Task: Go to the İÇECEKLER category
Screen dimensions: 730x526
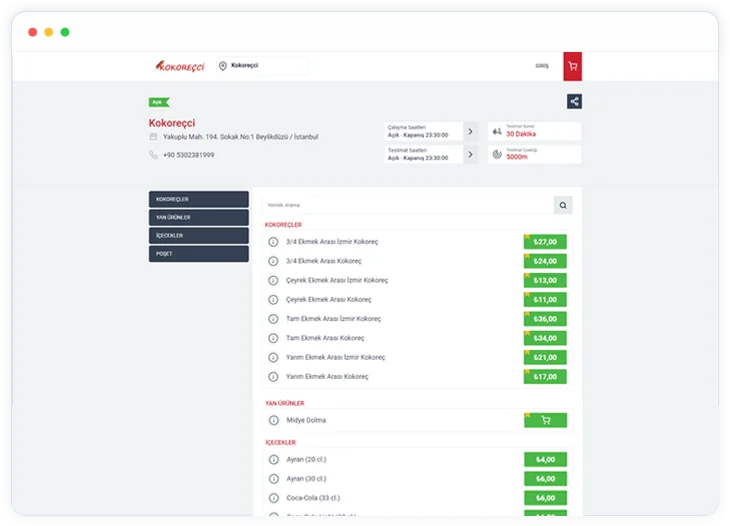Action: (198, 235)
